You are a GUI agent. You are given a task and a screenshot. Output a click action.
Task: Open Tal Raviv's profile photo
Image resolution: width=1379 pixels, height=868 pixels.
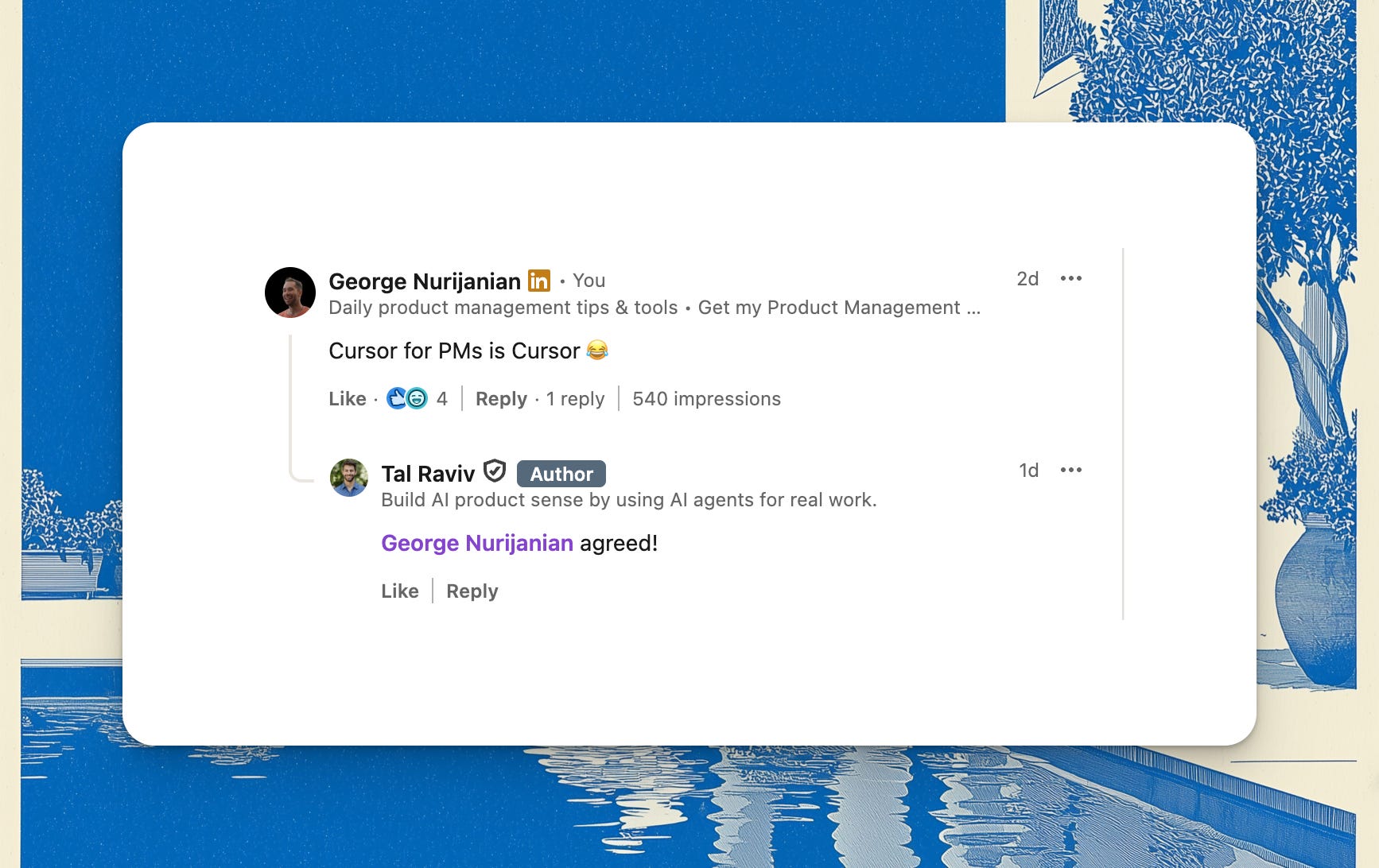click(349, 478)
